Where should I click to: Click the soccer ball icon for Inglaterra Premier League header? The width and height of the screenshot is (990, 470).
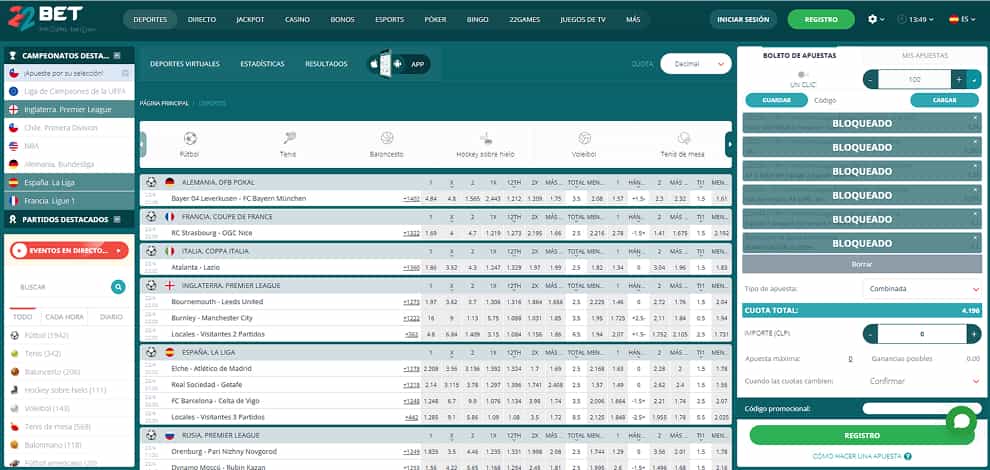point(151,286)
